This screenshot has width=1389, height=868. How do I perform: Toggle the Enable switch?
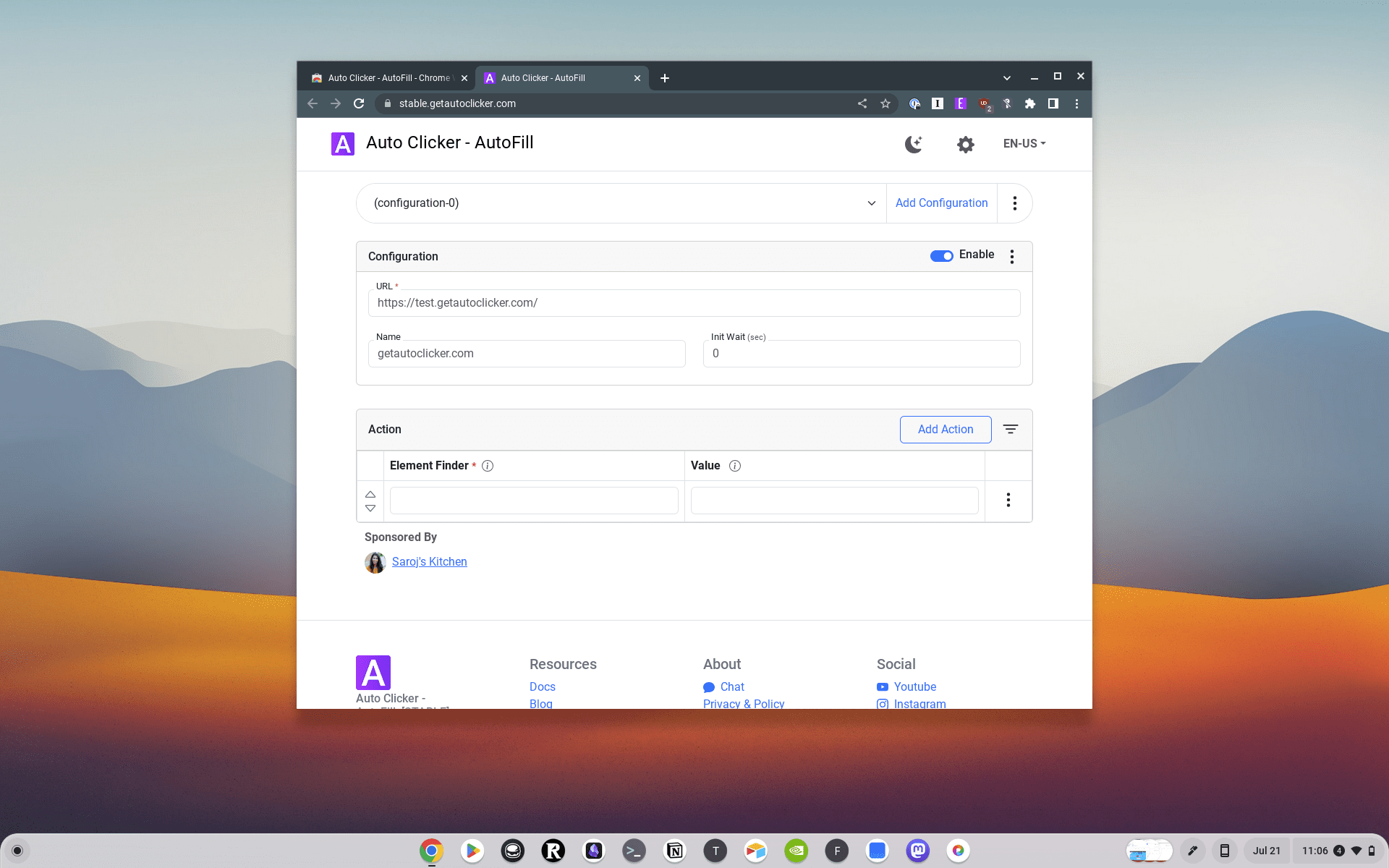tap(941, 255)
